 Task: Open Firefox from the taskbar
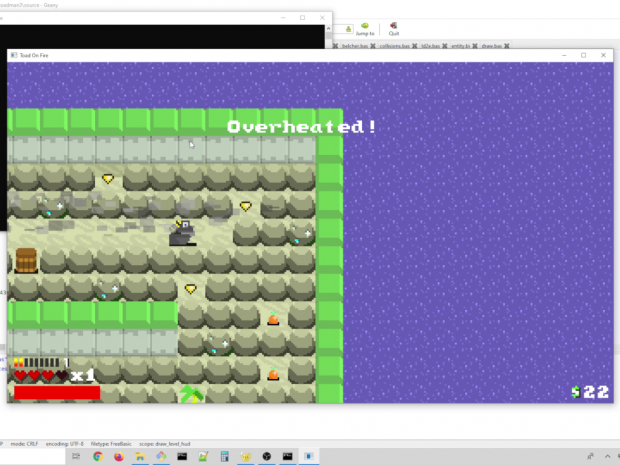click(x=119, y=456)
